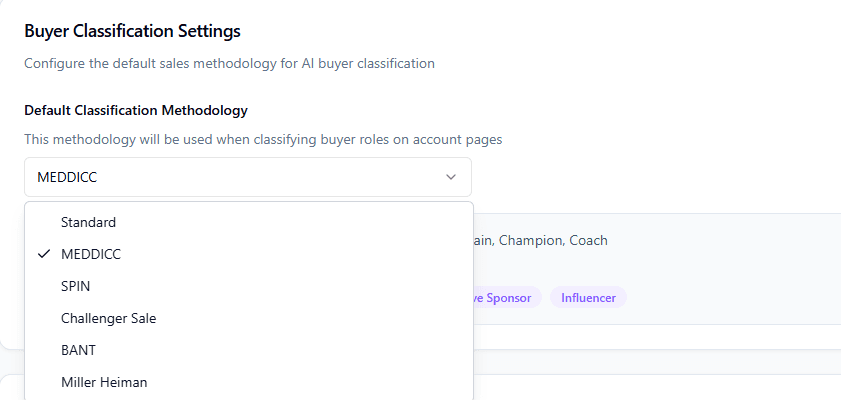Screen dimensions: 841x400
Task: Click the Champion role text
Action: [x=529, y=240]
